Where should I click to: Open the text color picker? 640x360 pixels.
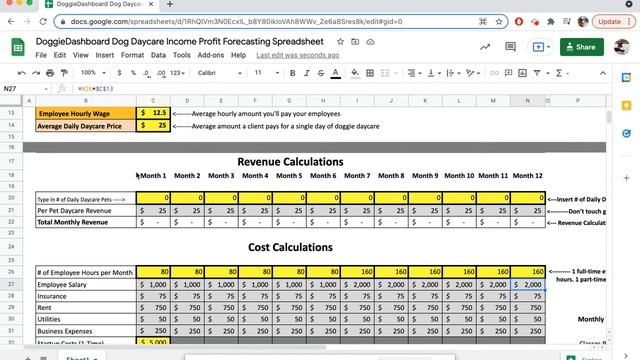click(336, 73)
